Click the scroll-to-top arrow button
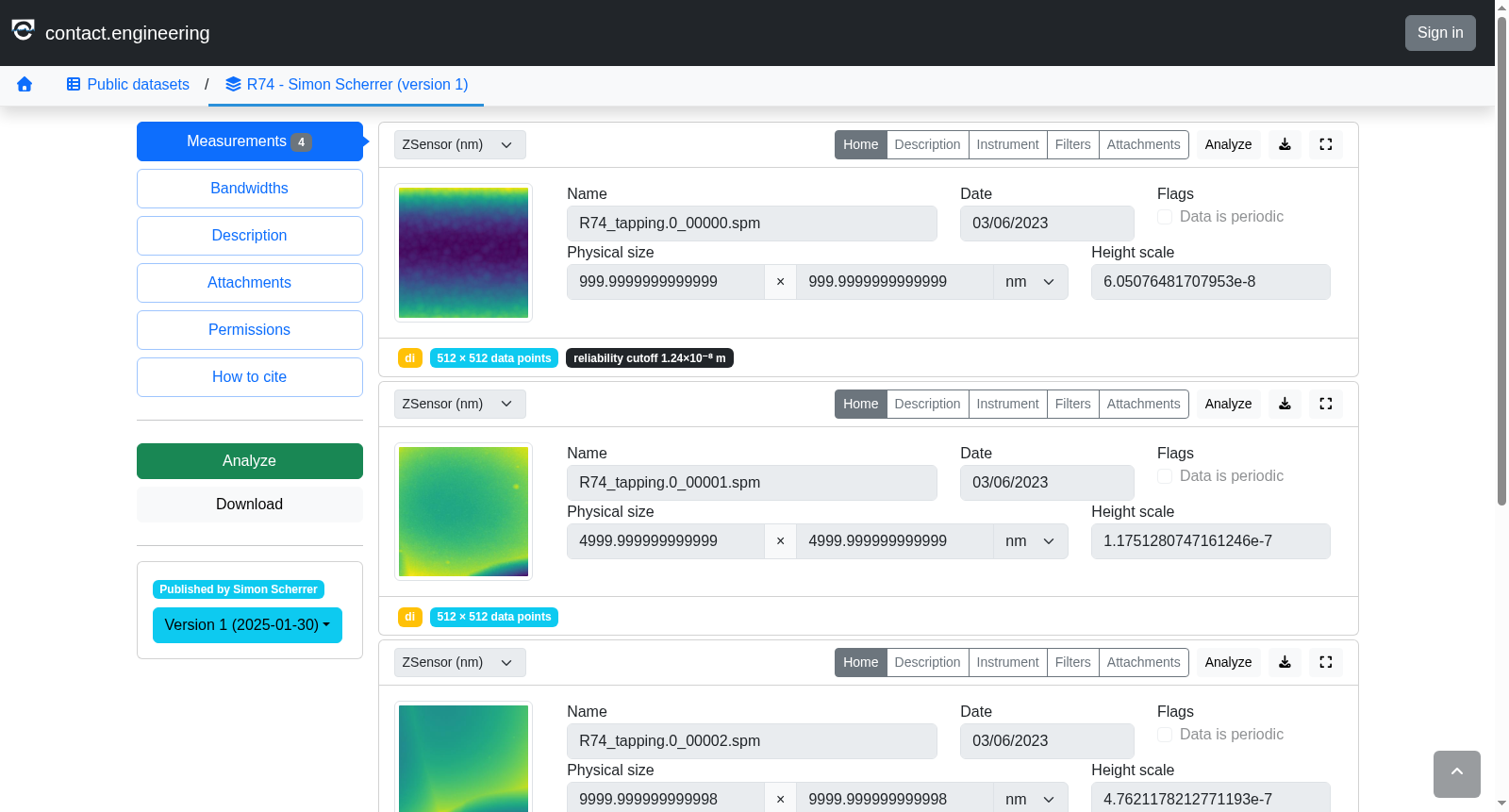Screen dimensions: 1509x812 click(x=1456, y=774)
